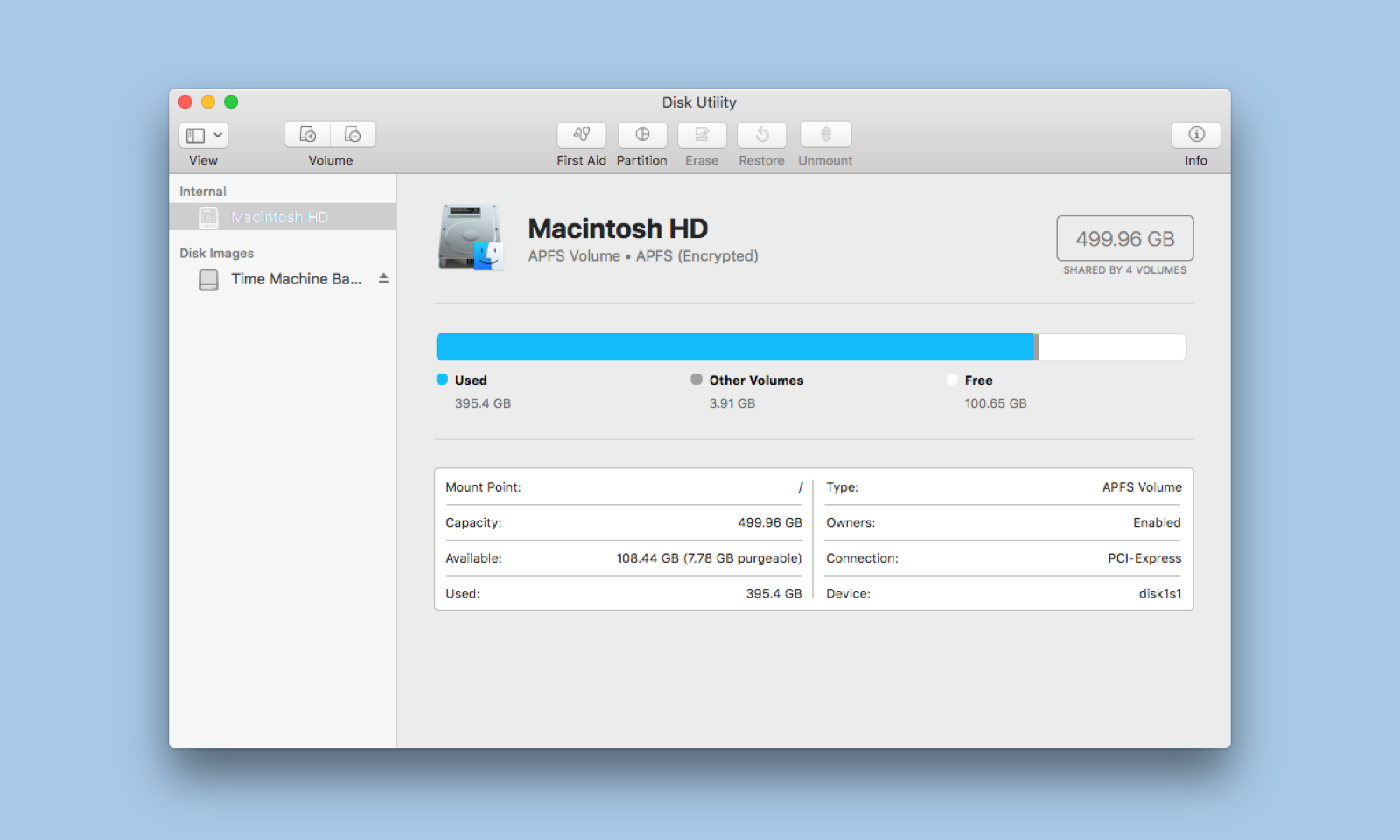The image size is (1400, 840).
Task: Click the blue storage usage bar
Action: pyautogui.click(x=735, y=346)
